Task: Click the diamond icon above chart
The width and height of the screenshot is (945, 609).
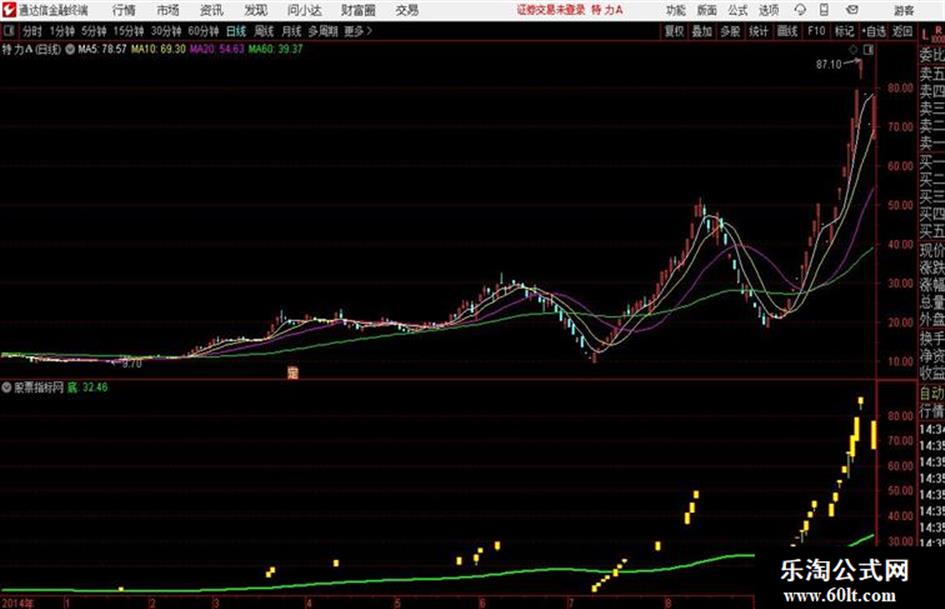Action: (853, 50)
